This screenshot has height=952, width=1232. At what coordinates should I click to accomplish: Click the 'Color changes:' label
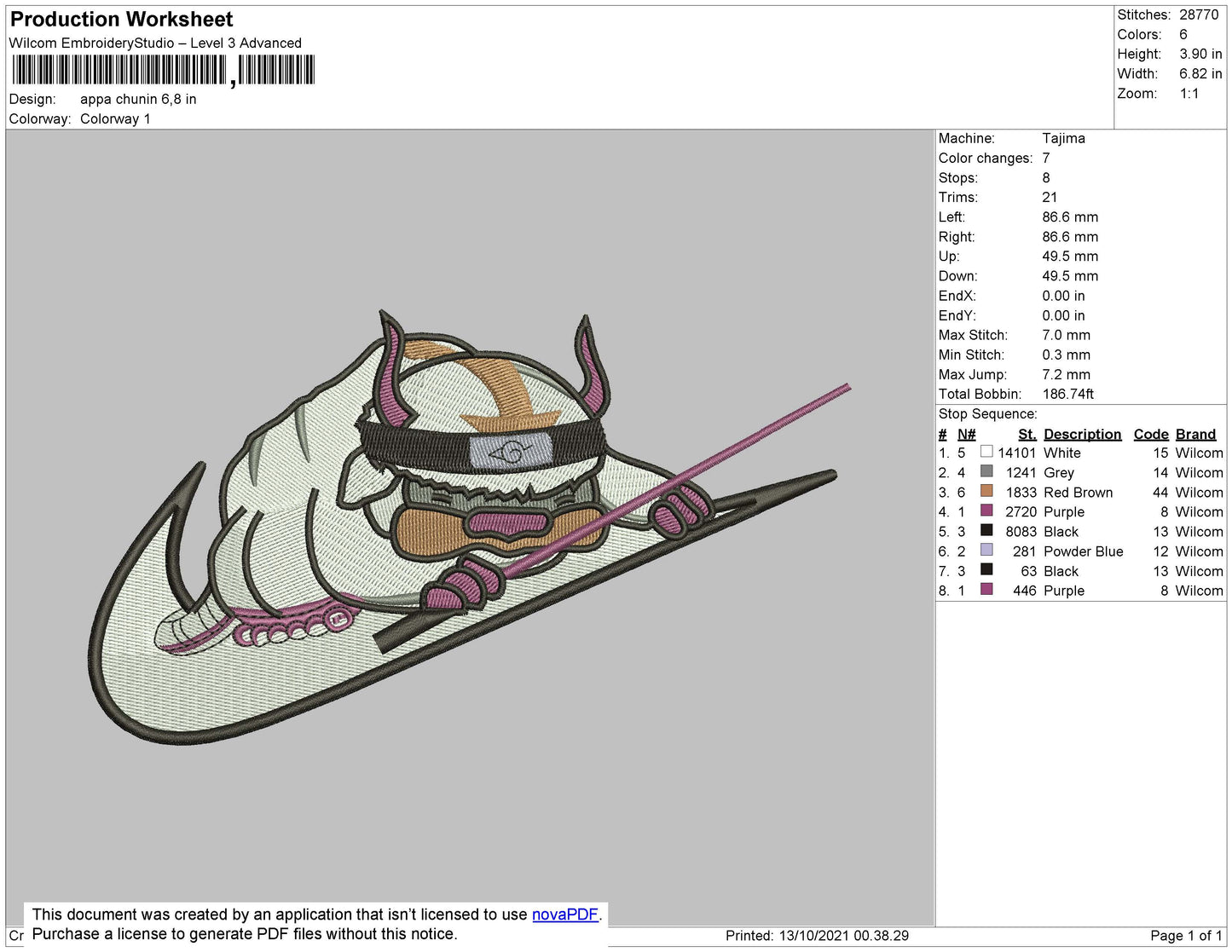point(986,158)
